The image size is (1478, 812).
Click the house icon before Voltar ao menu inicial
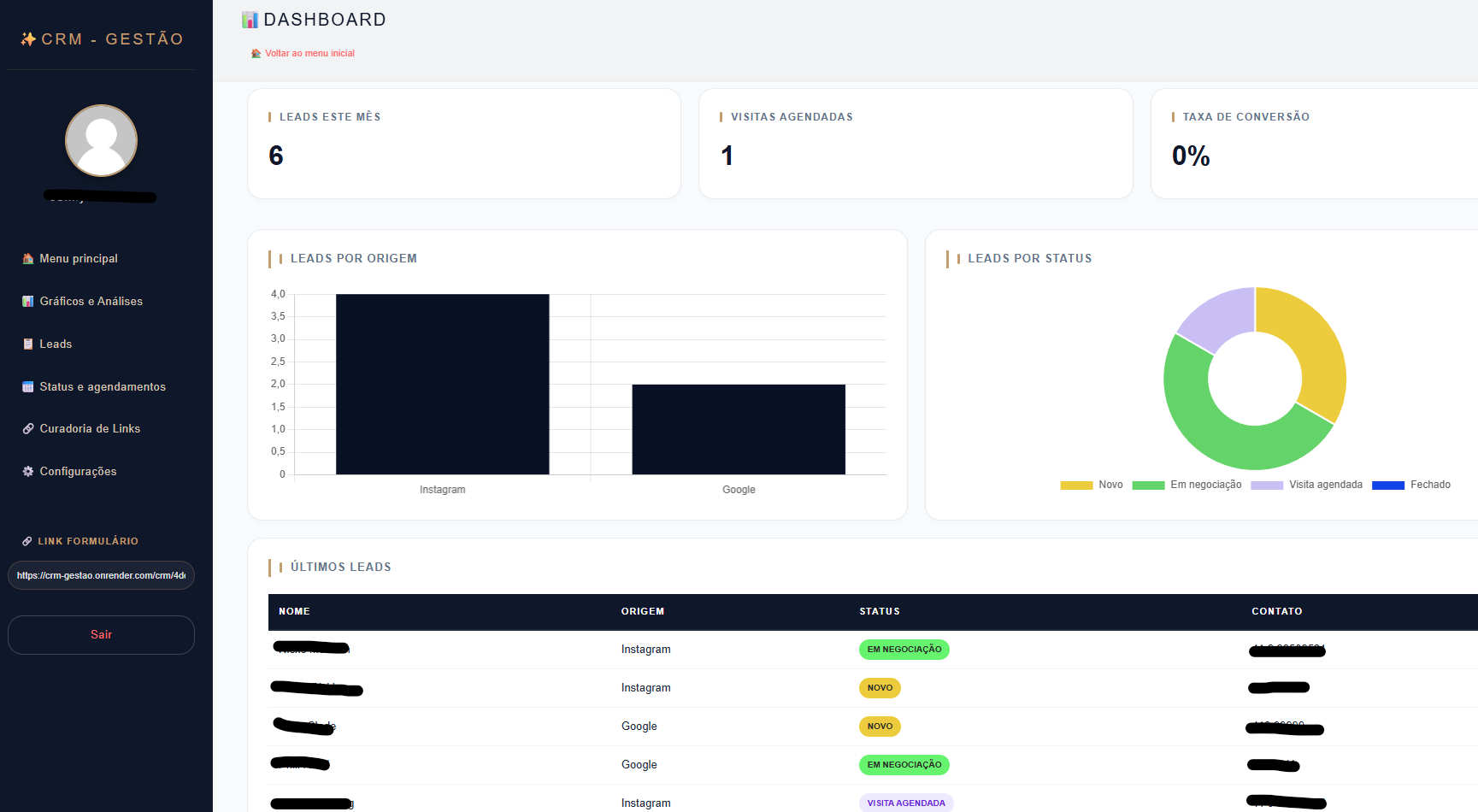coord(256,53)
